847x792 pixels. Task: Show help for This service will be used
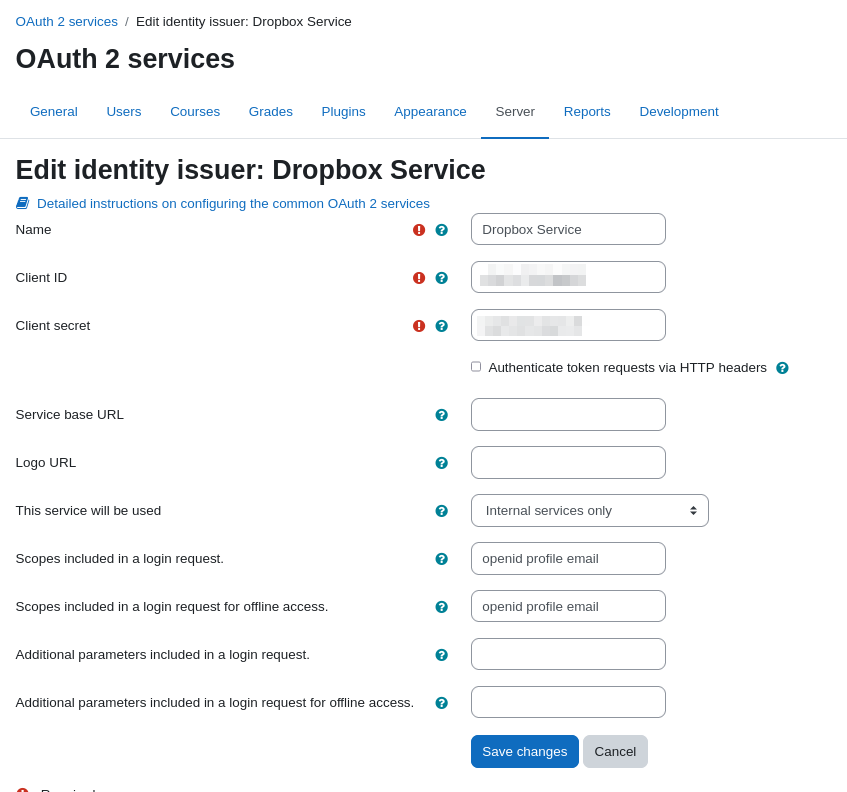(x=441, y=511)
